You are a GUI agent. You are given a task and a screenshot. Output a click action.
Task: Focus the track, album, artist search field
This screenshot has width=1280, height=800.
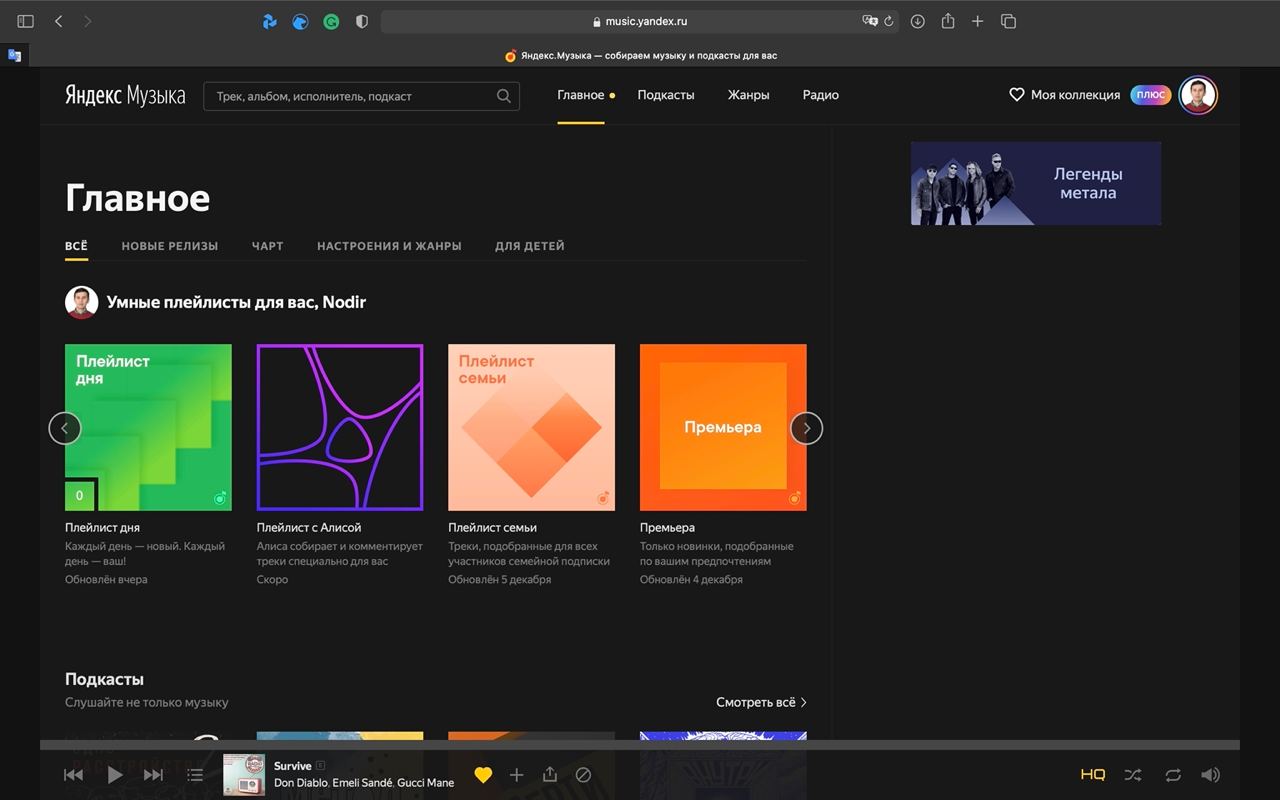pyautogui.click(x=361, y=96)
